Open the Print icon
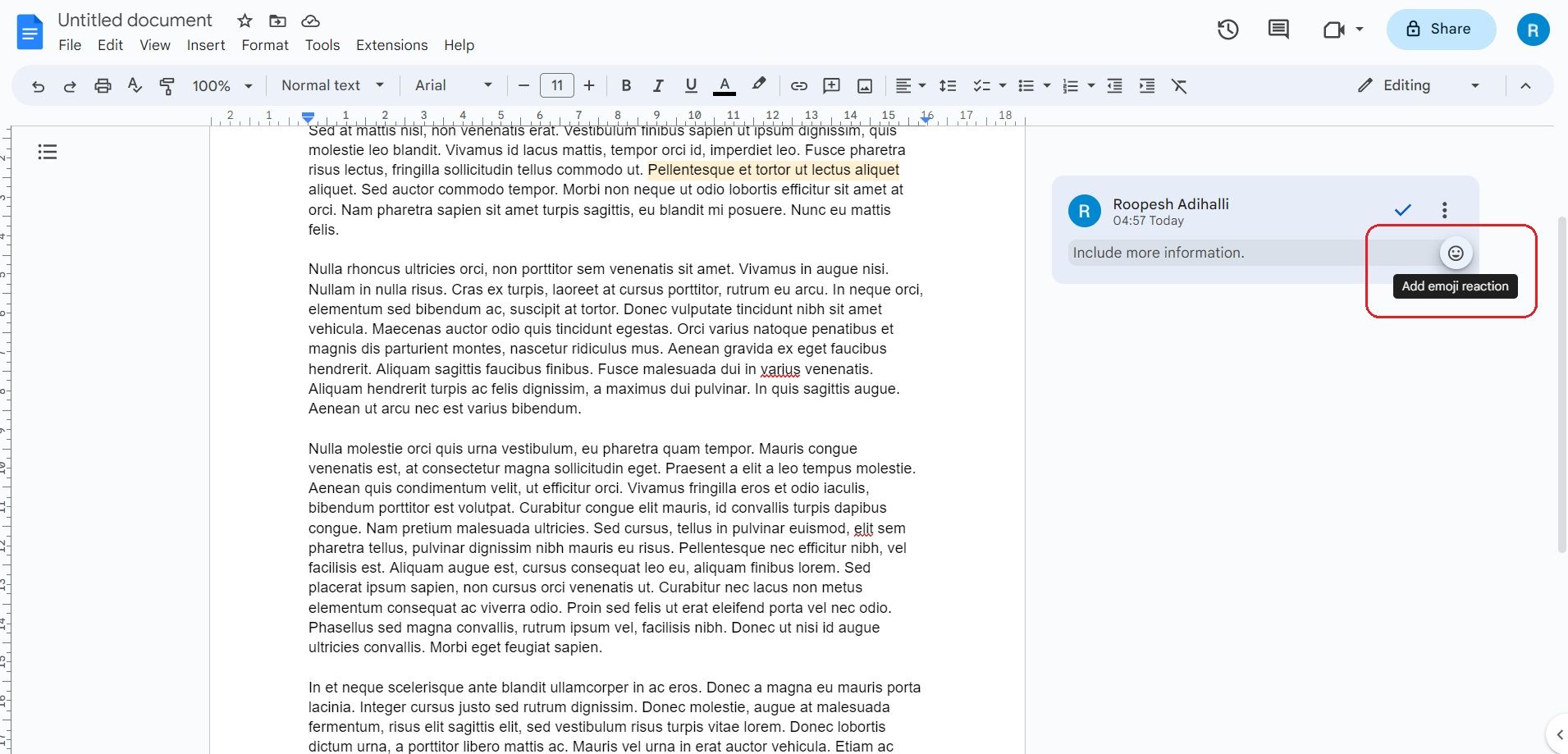 point(102,85)
